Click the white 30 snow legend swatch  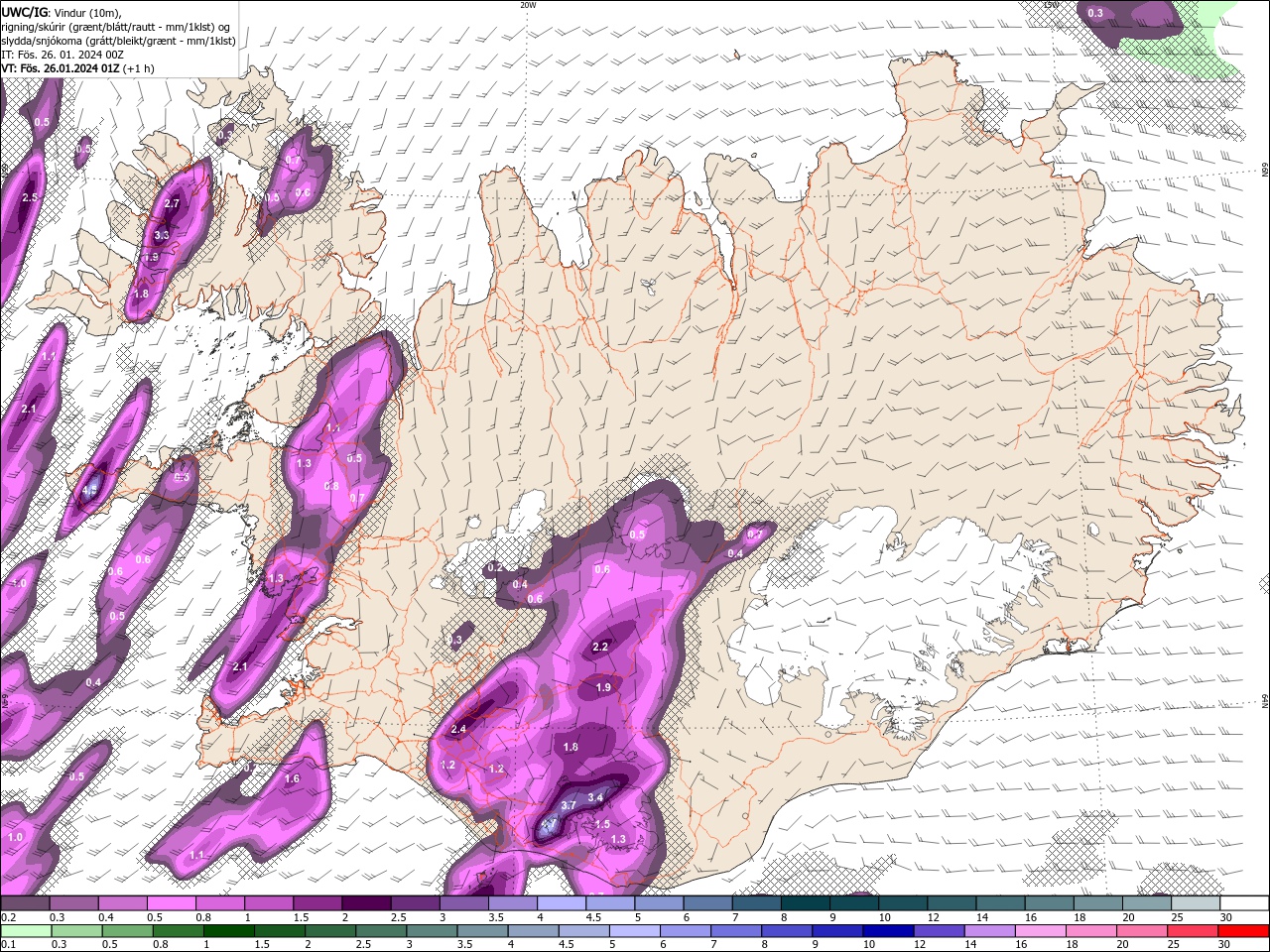click(1244, 903)
